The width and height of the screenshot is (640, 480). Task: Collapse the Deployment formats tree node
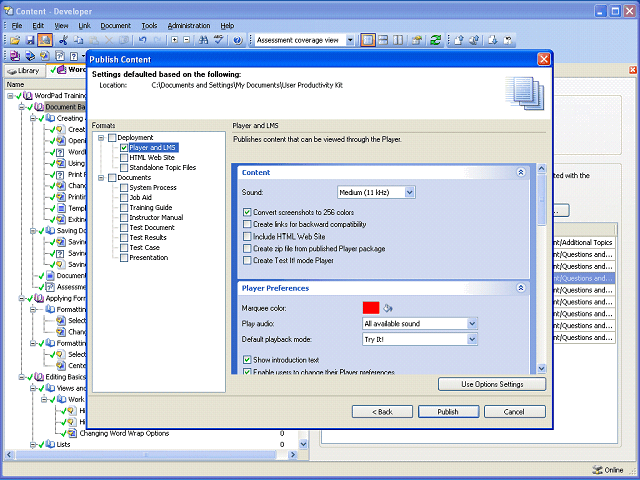(101, 138)
